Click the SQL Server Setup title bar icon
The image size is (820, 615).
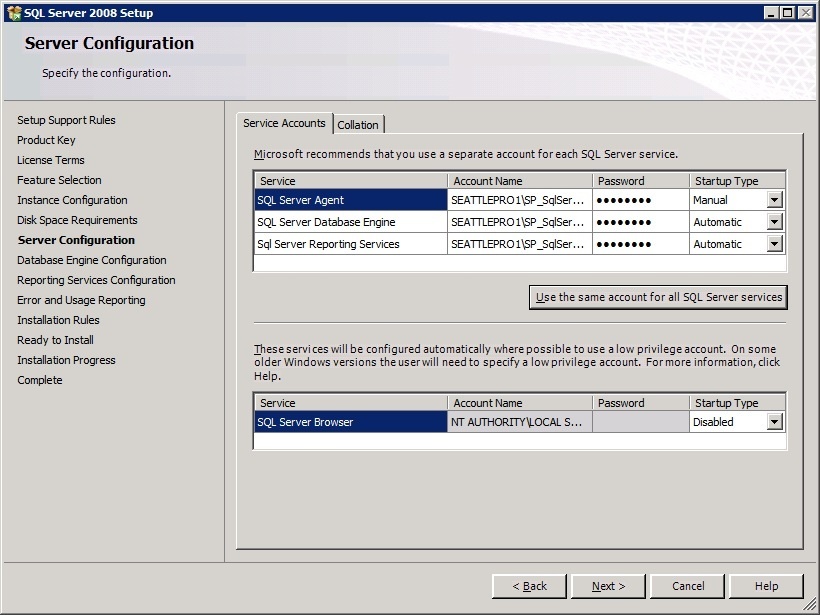[x=14, y=13]
